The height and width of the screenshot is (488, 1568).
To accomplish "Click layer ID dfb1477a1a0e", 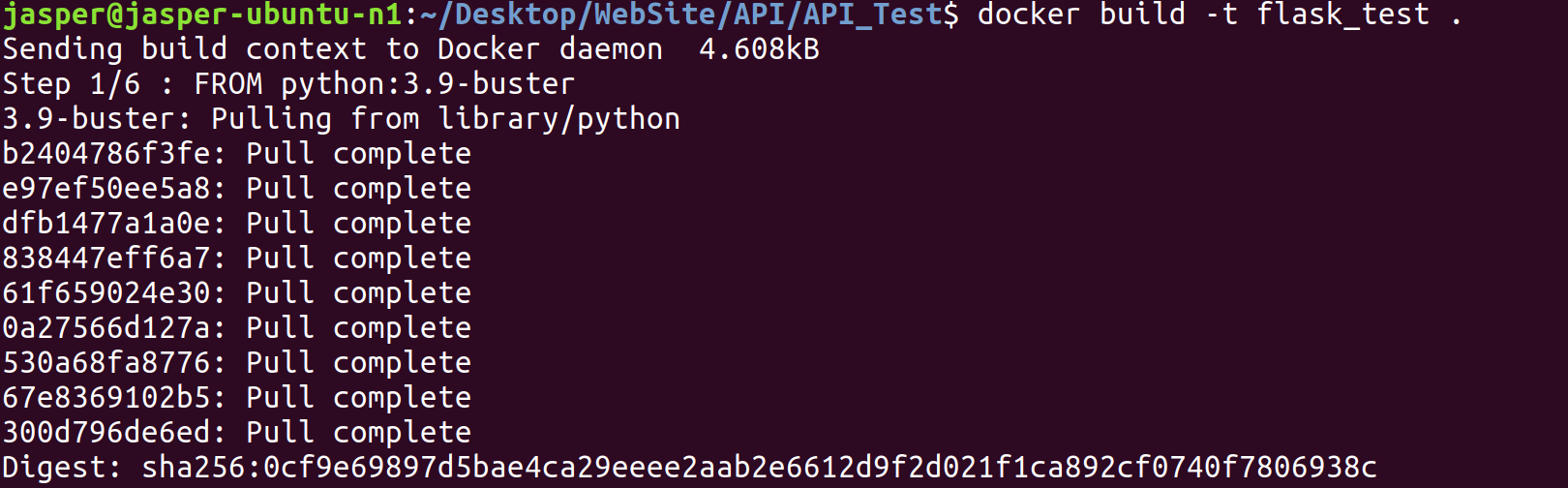I will pyautogui.click(x=106, y=224).
